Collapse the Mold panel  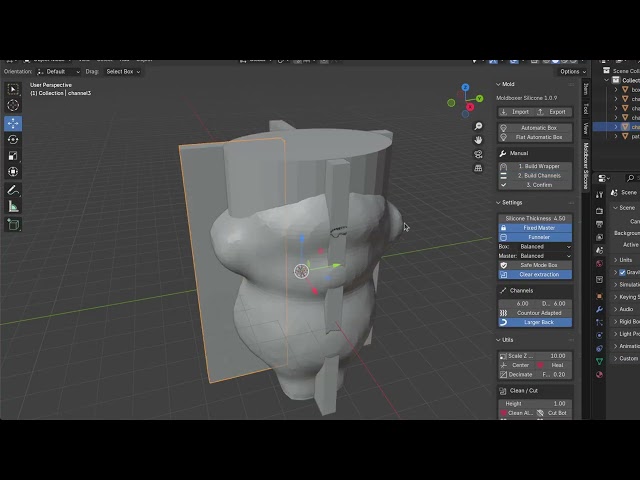click(498, 84)
